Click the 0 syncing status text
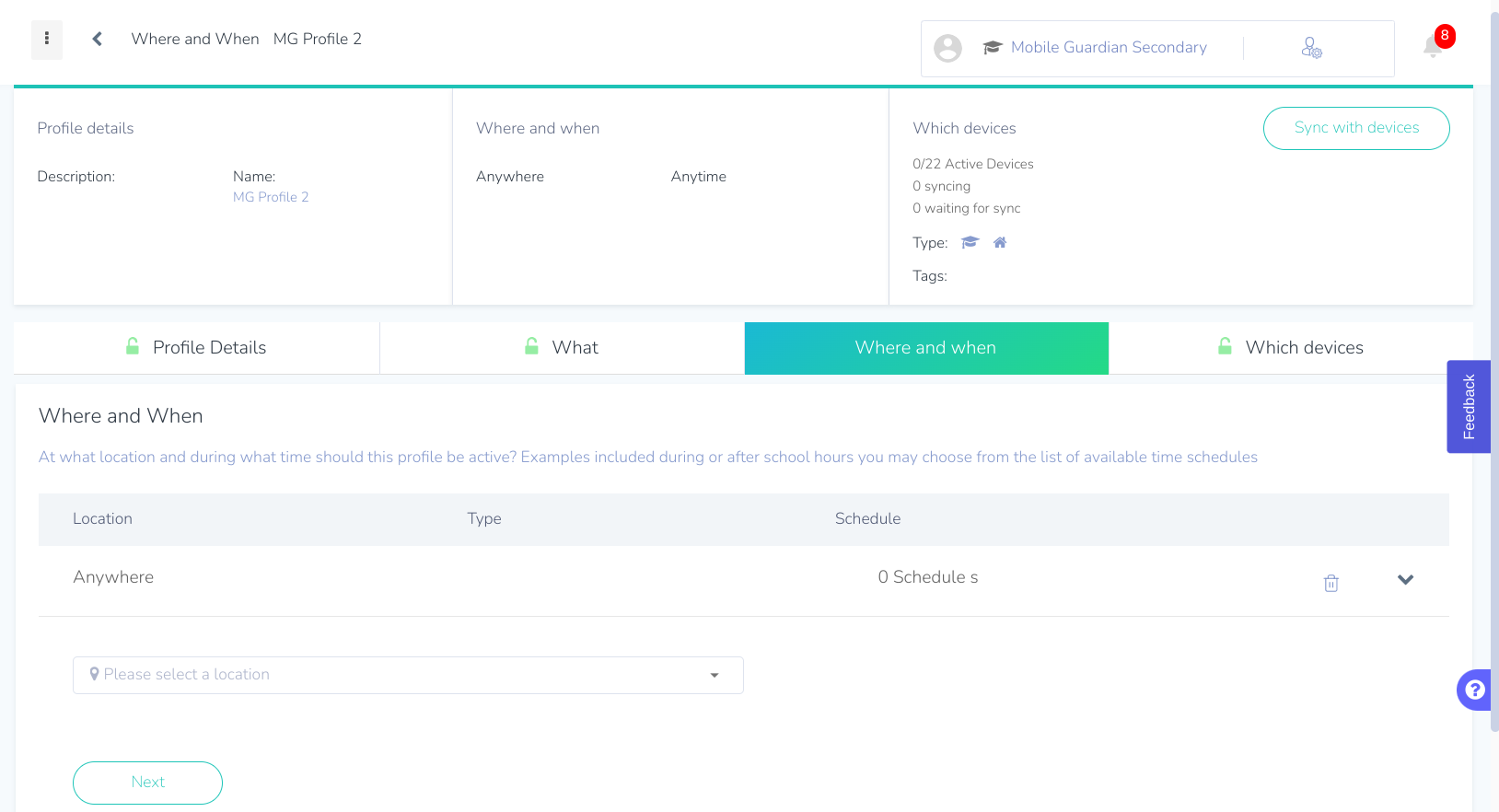The height and width of the screenshot is (812, 1499). 942,186
